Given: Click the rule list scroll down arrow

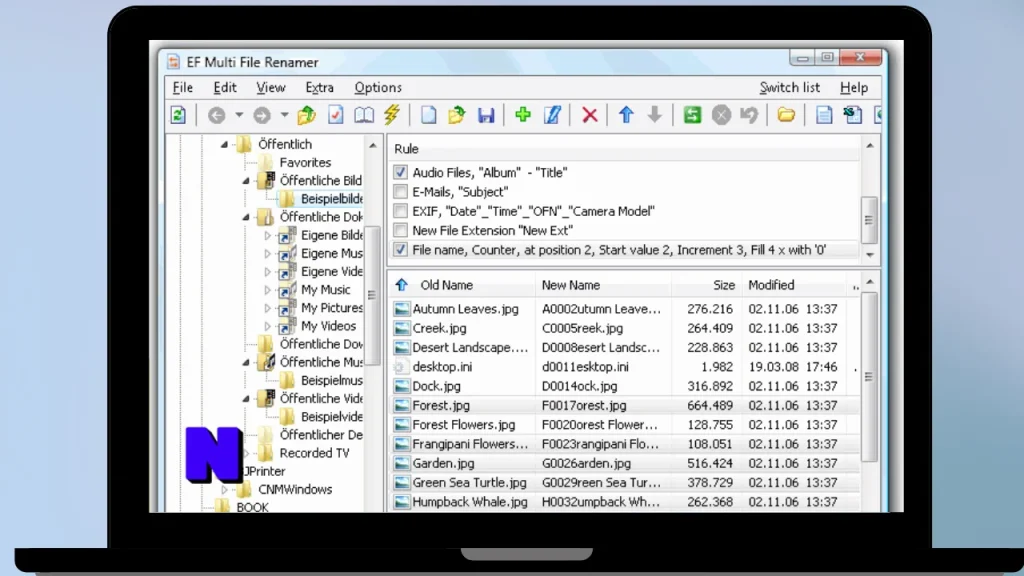Looking at the screenshot, I should pos(870,255).
